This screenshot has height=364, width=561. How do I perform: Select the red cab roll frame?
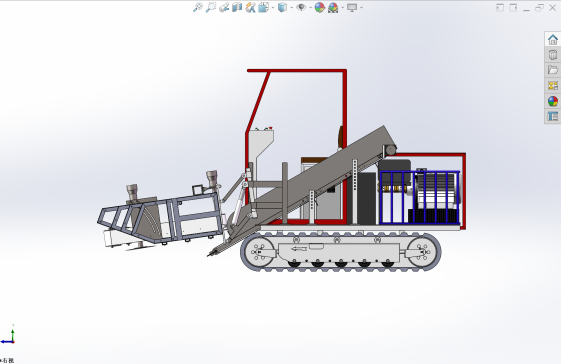click(345, 107)
